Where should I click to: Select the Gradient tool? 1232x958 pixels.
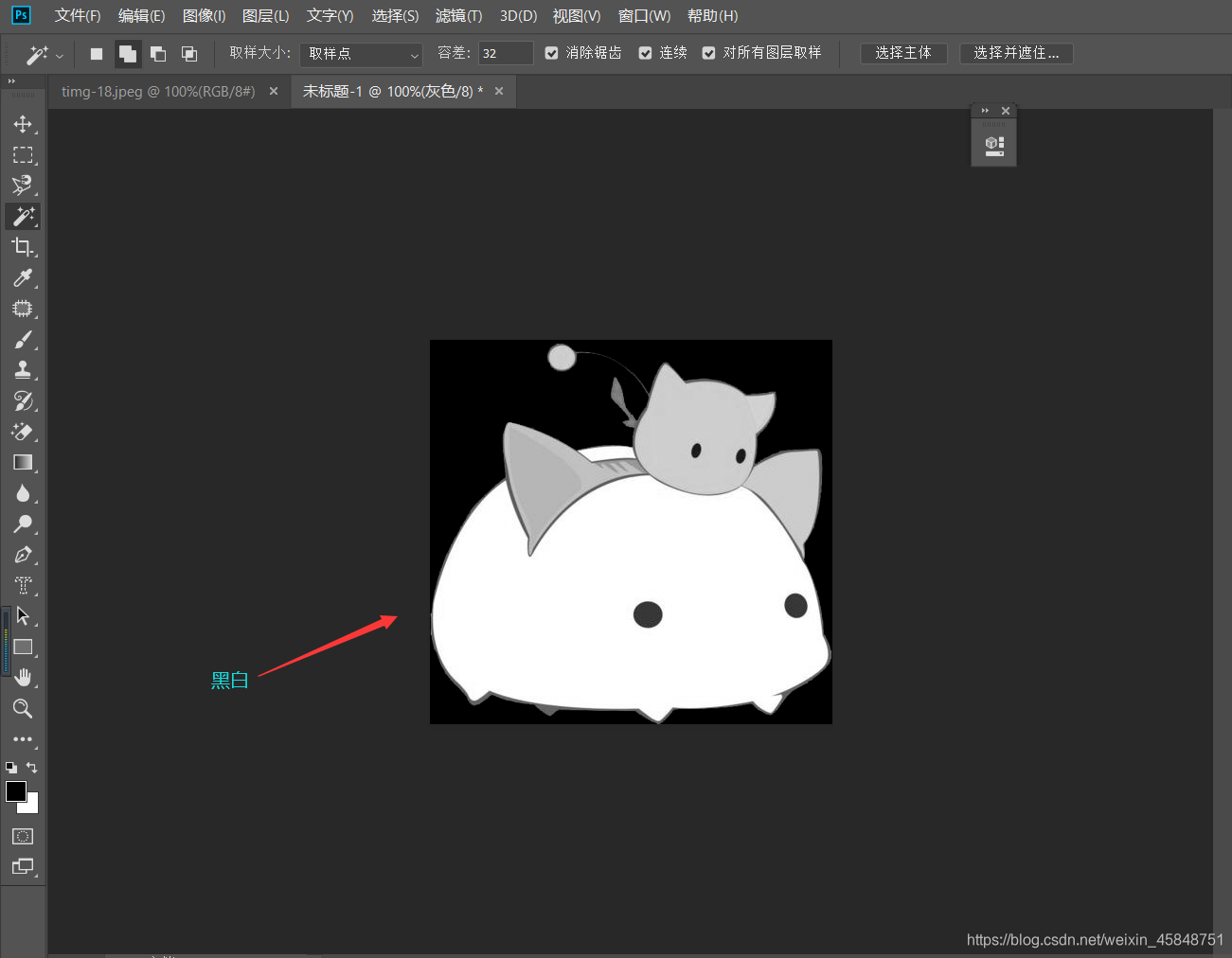[x=23, y=462]
